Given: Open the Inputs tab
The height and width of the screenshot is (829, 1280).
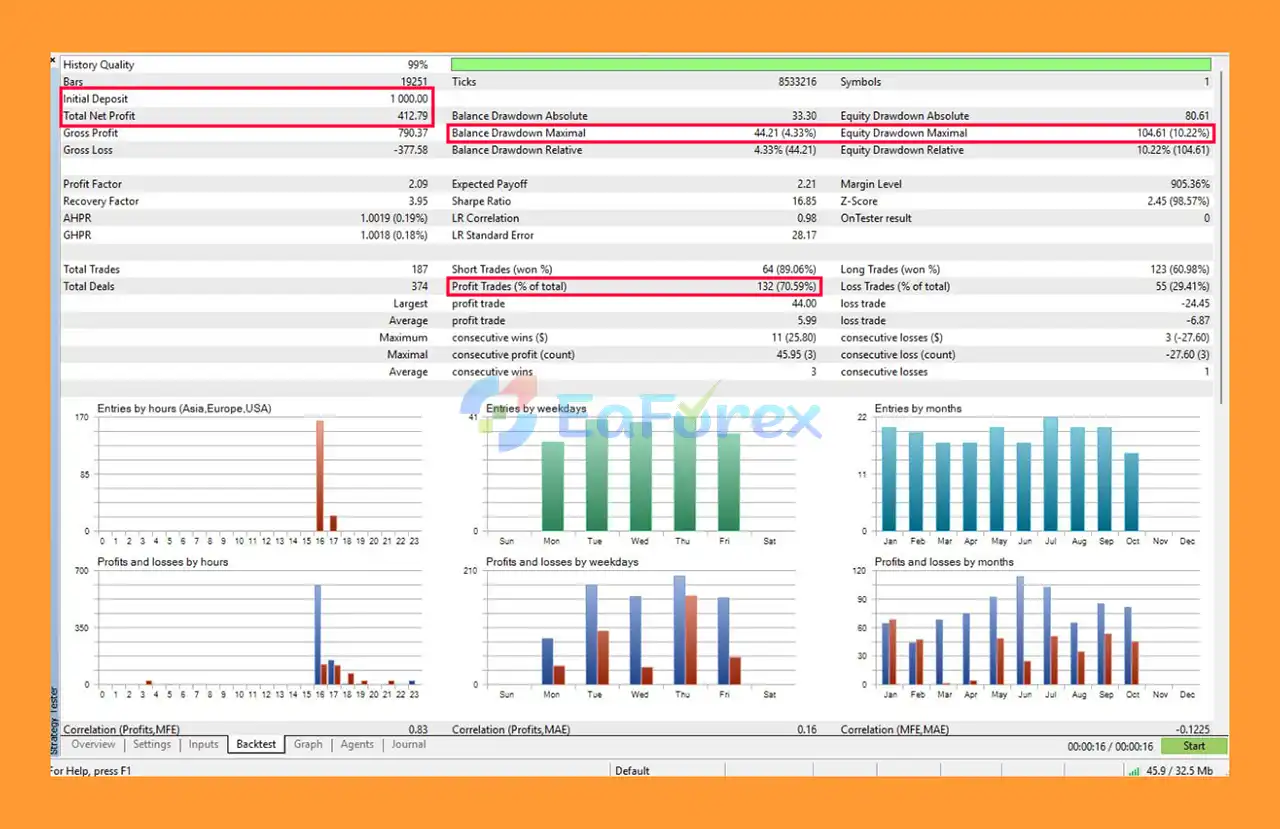Looking at the screenshot, I should 203,744.
